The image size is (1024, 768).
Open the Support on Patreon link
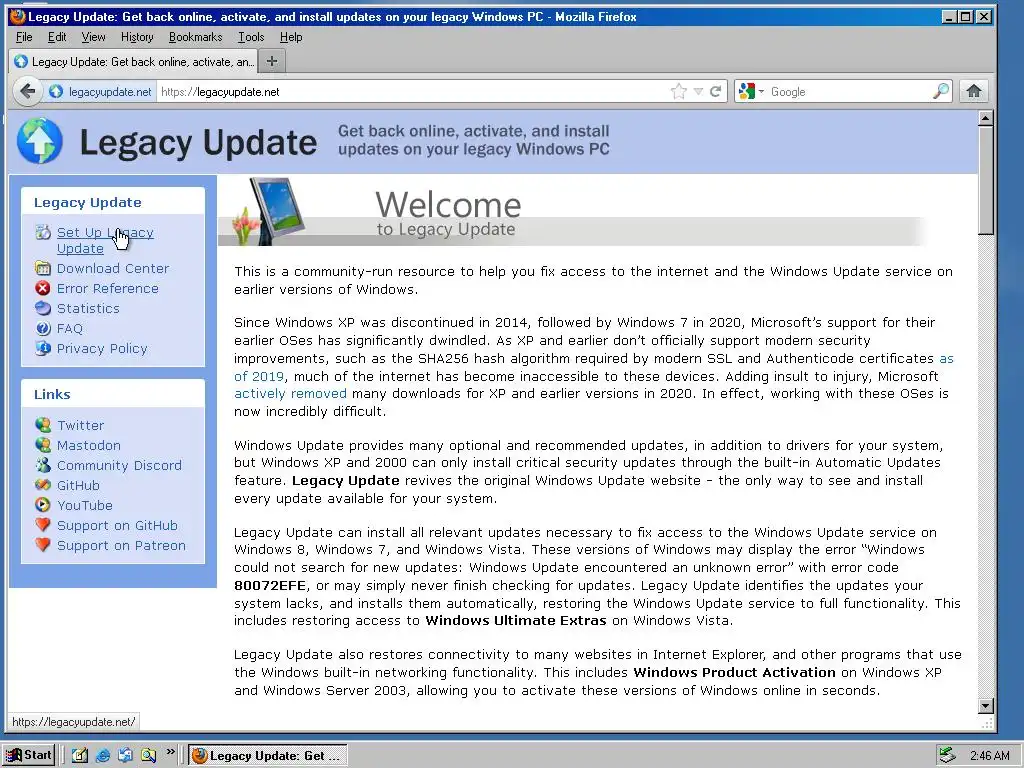coord(121,545)
